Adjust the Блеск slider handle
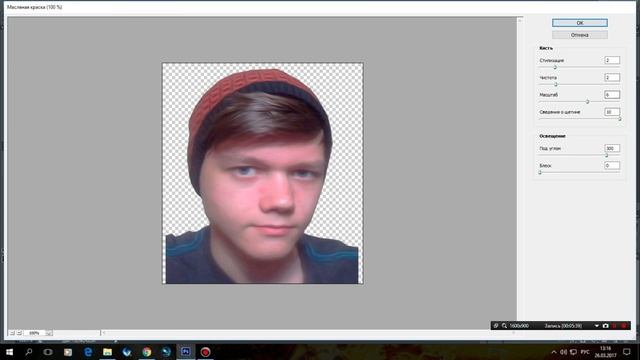 pyautogui.click(x=540, y=173)
